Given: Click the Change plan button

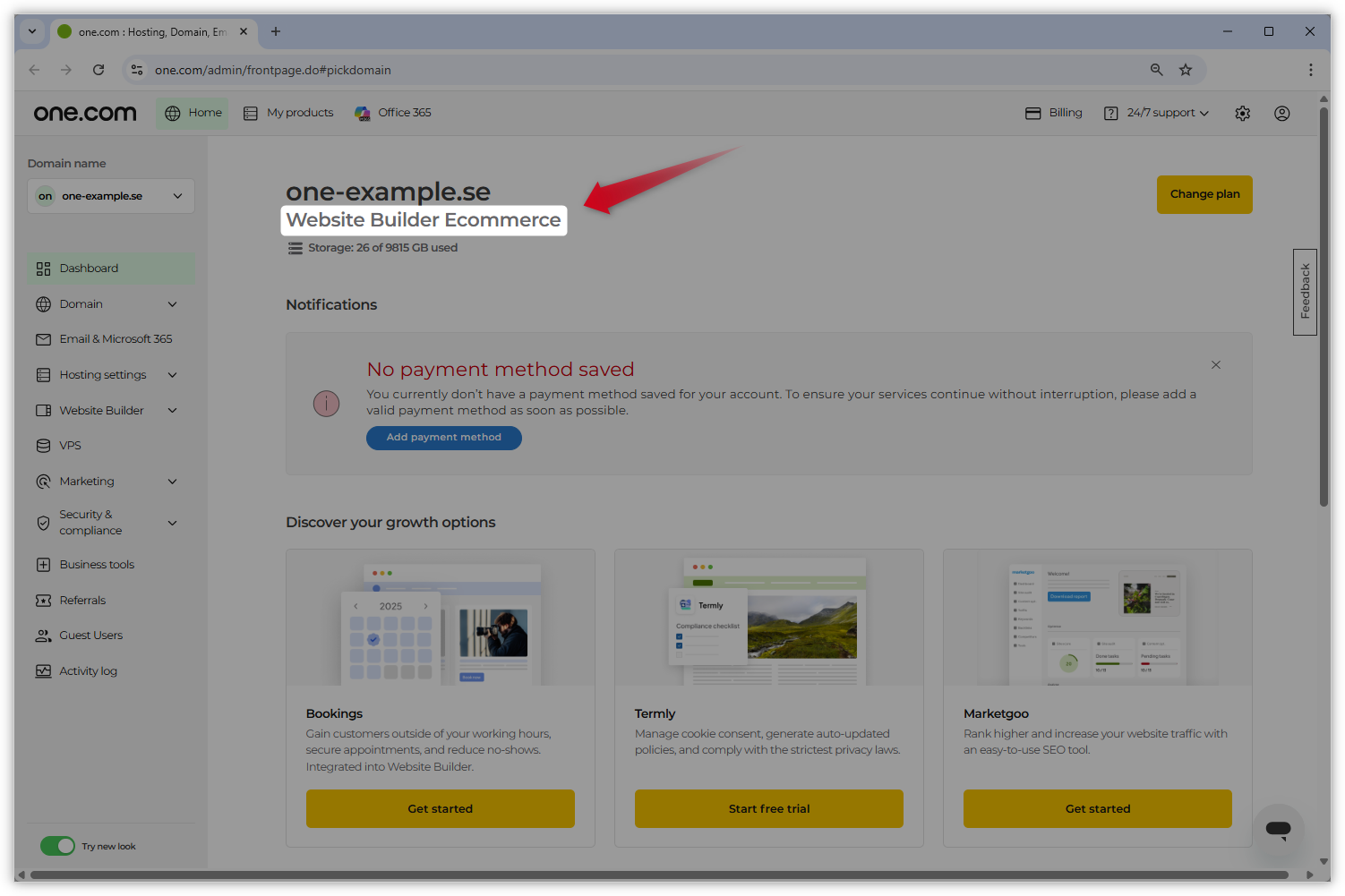Looking at the screenshot, I should click(x=1204, y=194).
